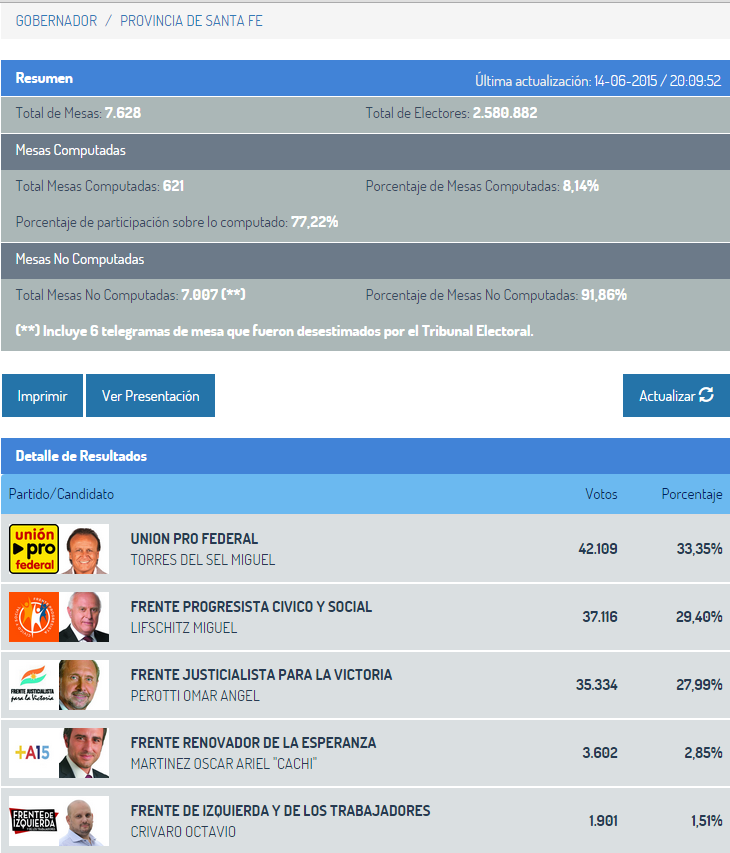This screenshot has width=730, height=853.
Task: Open Perotti Omar Angel candidate photo
Action: tap(84, 685)
